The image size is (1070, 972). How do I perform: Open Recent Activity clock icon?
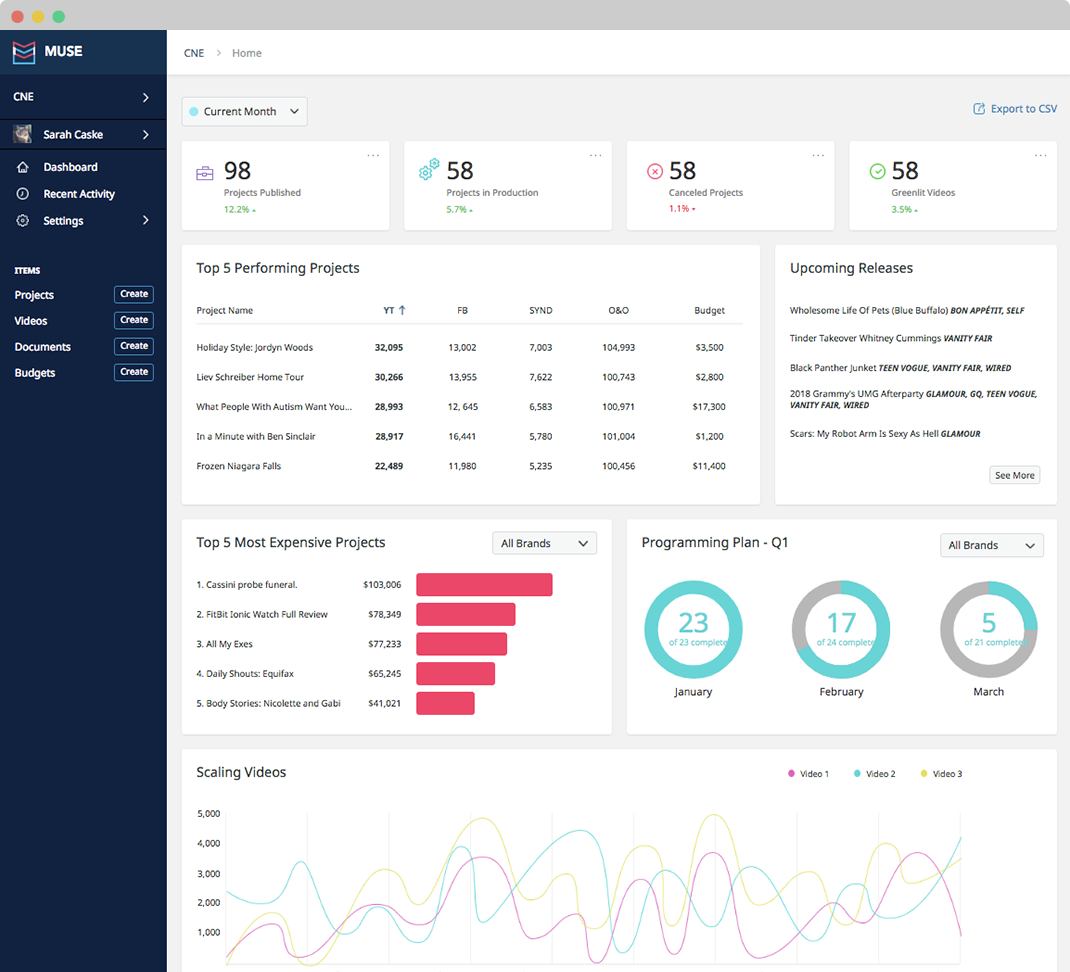pos(23,194)
